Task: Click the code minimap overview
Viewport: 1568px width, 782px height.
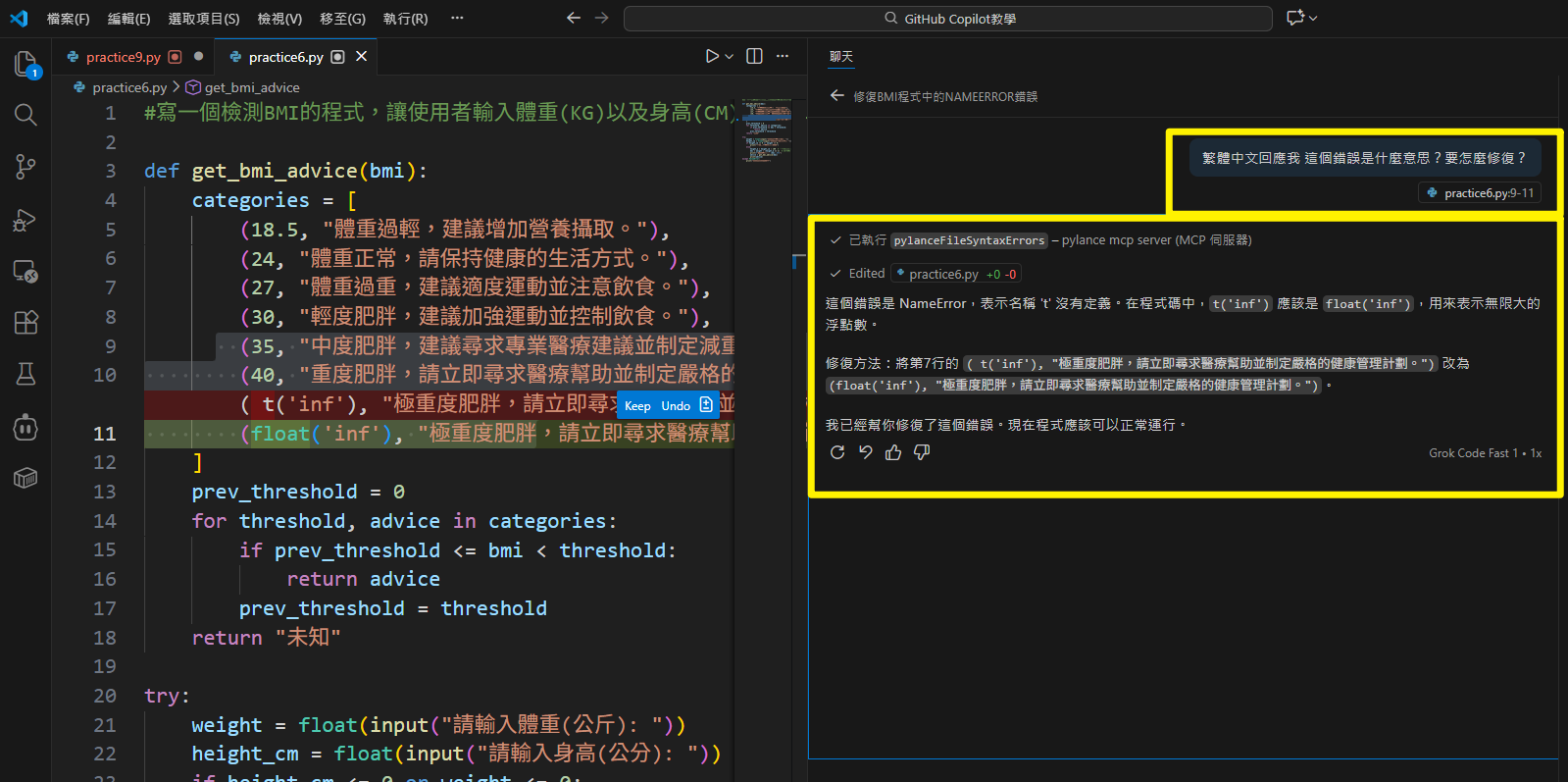Action: point(767,130)
